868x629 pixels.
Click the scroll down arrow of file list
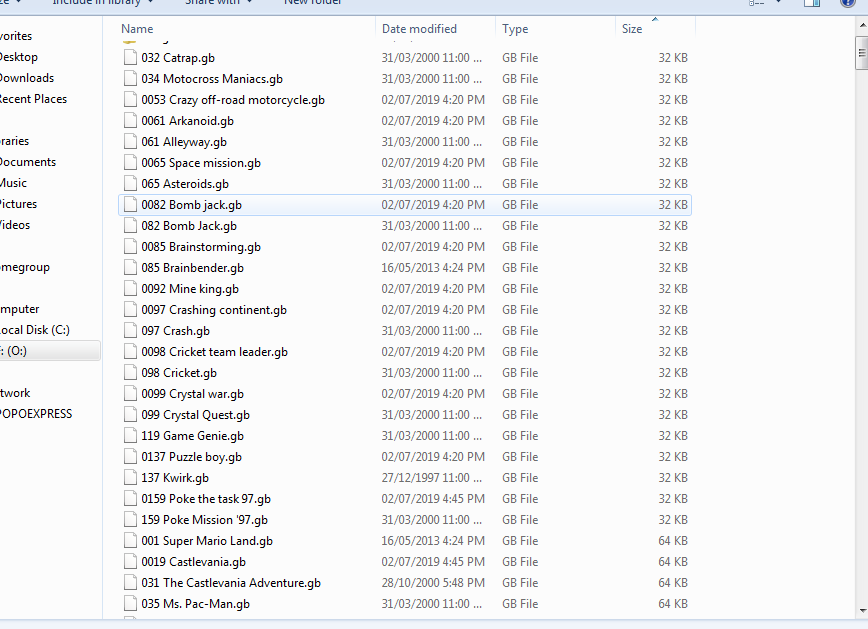(x=862, y=611)
